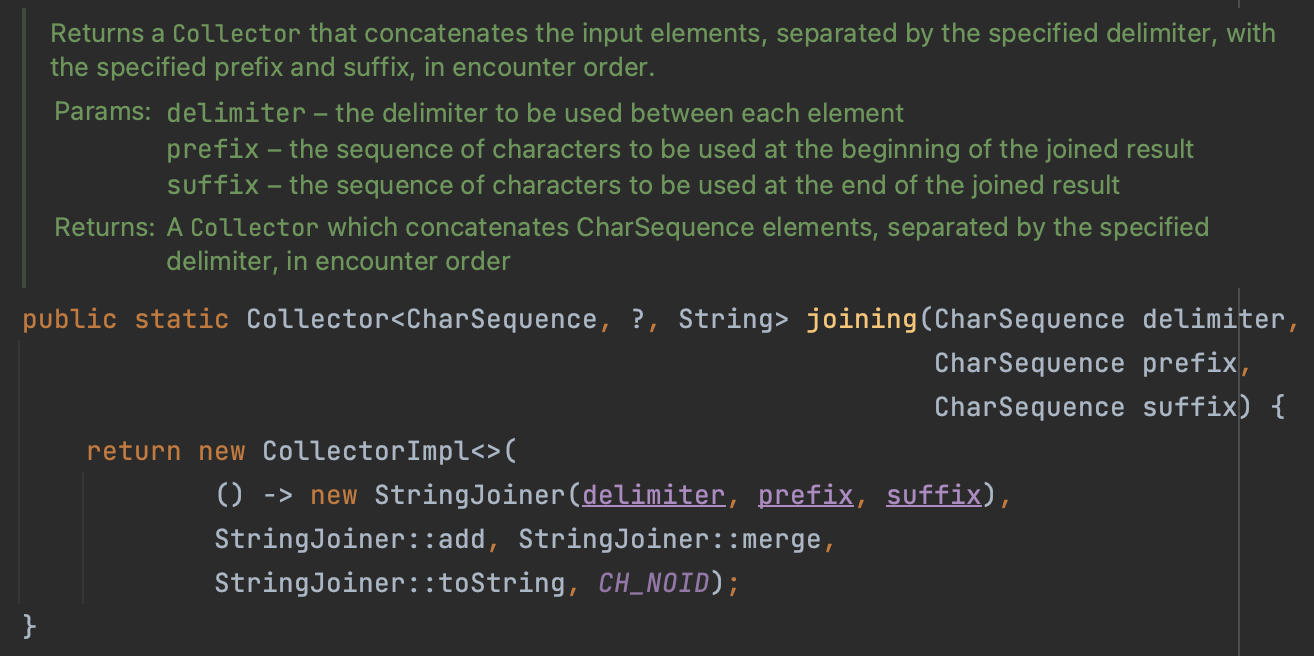The image size is (1314, 656).
Task: Click the return keyword
Action: pos(133,451)
